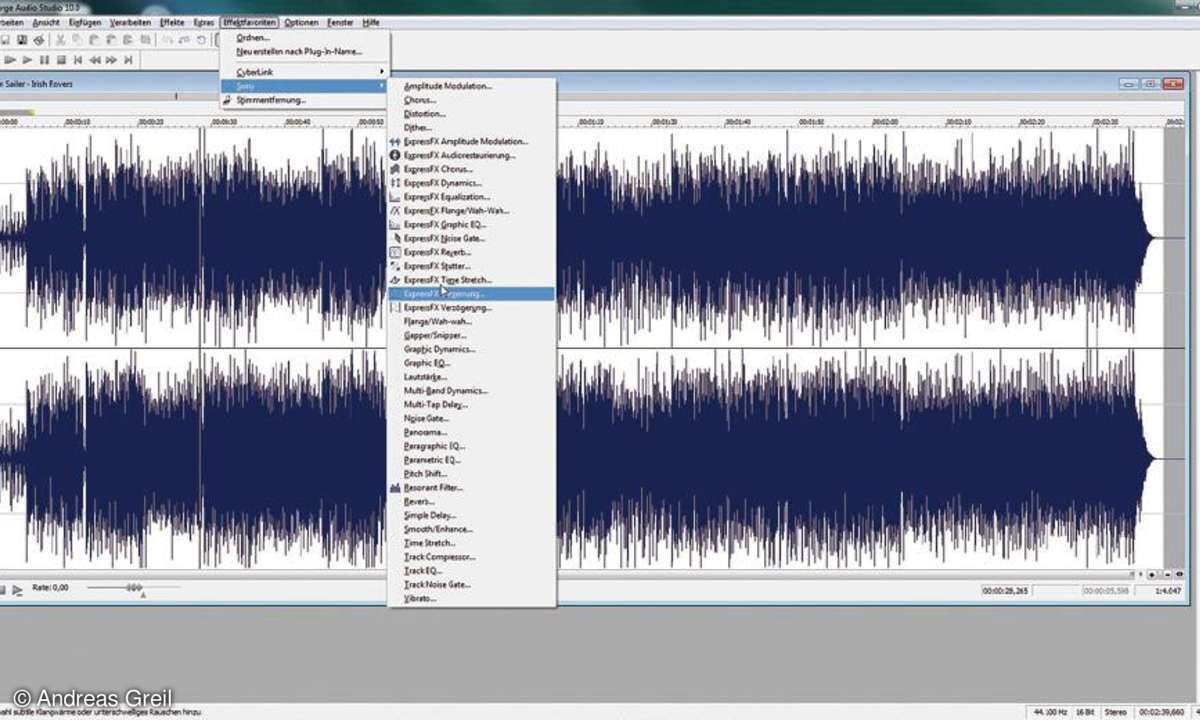Click the Pause transport button
1200x720 pixels.
tap(45, 61)
